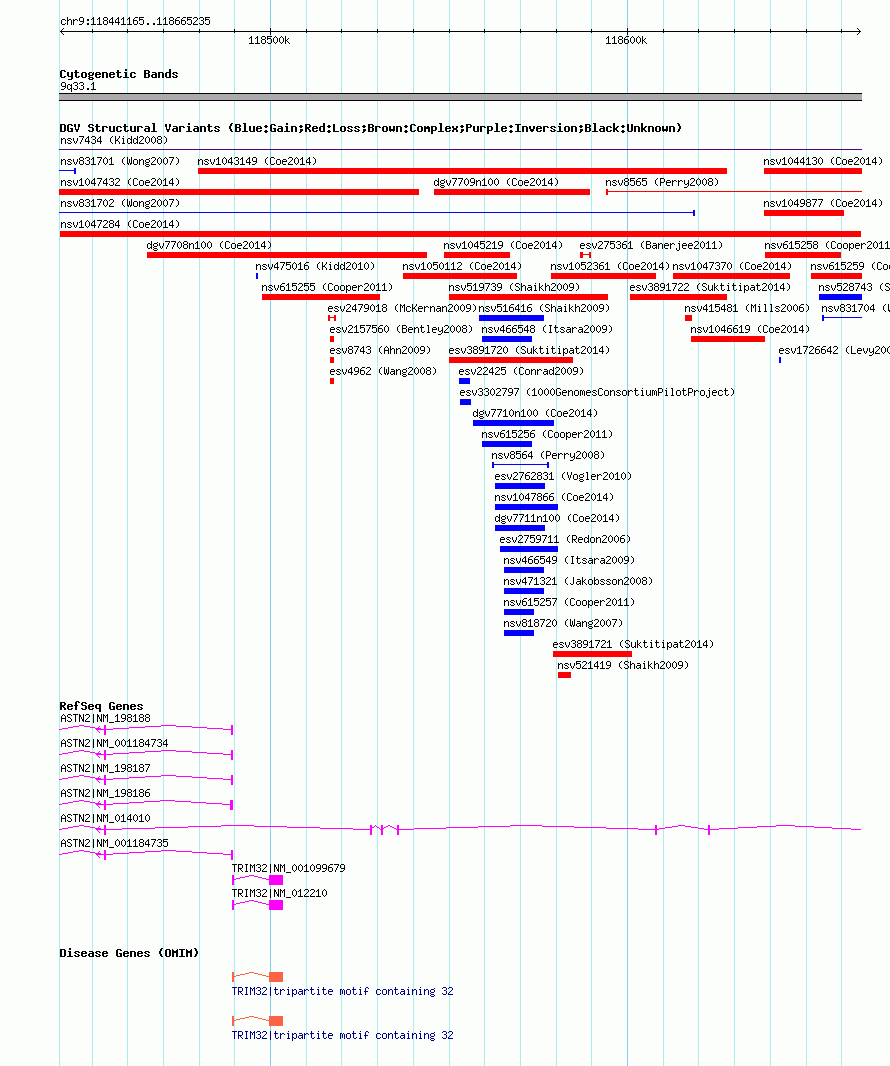Click nsv516416 (Shaikh2009) label
890x1066 pixels.
[x=544, y=309]
